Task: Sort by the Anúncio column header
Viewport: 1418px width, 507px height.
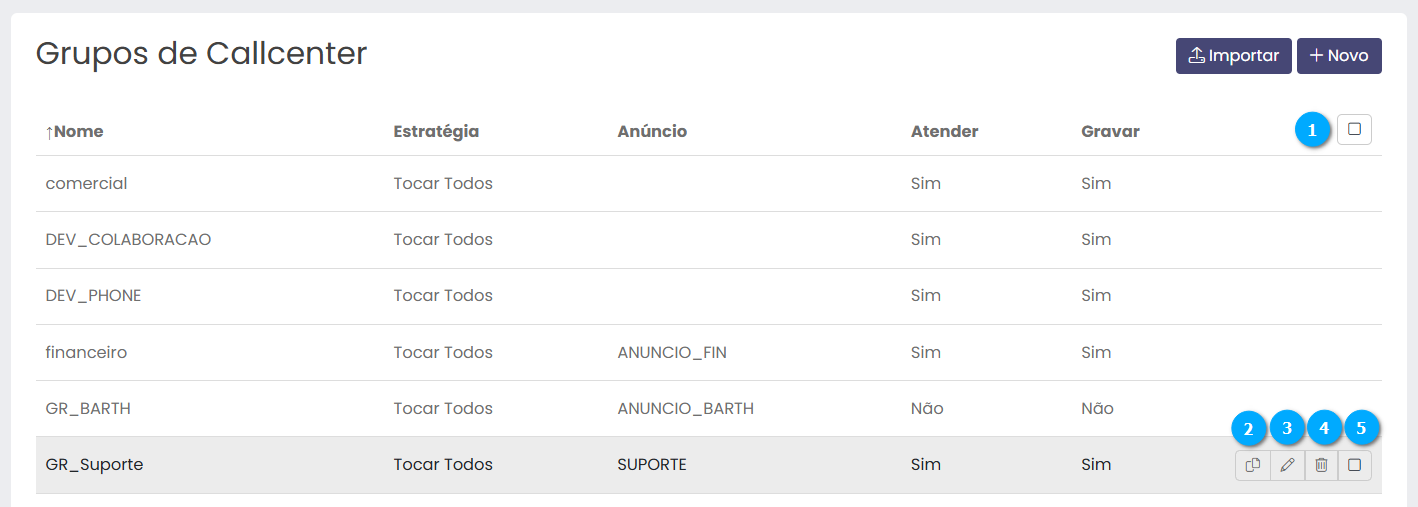Action: (x=652, y=131)
